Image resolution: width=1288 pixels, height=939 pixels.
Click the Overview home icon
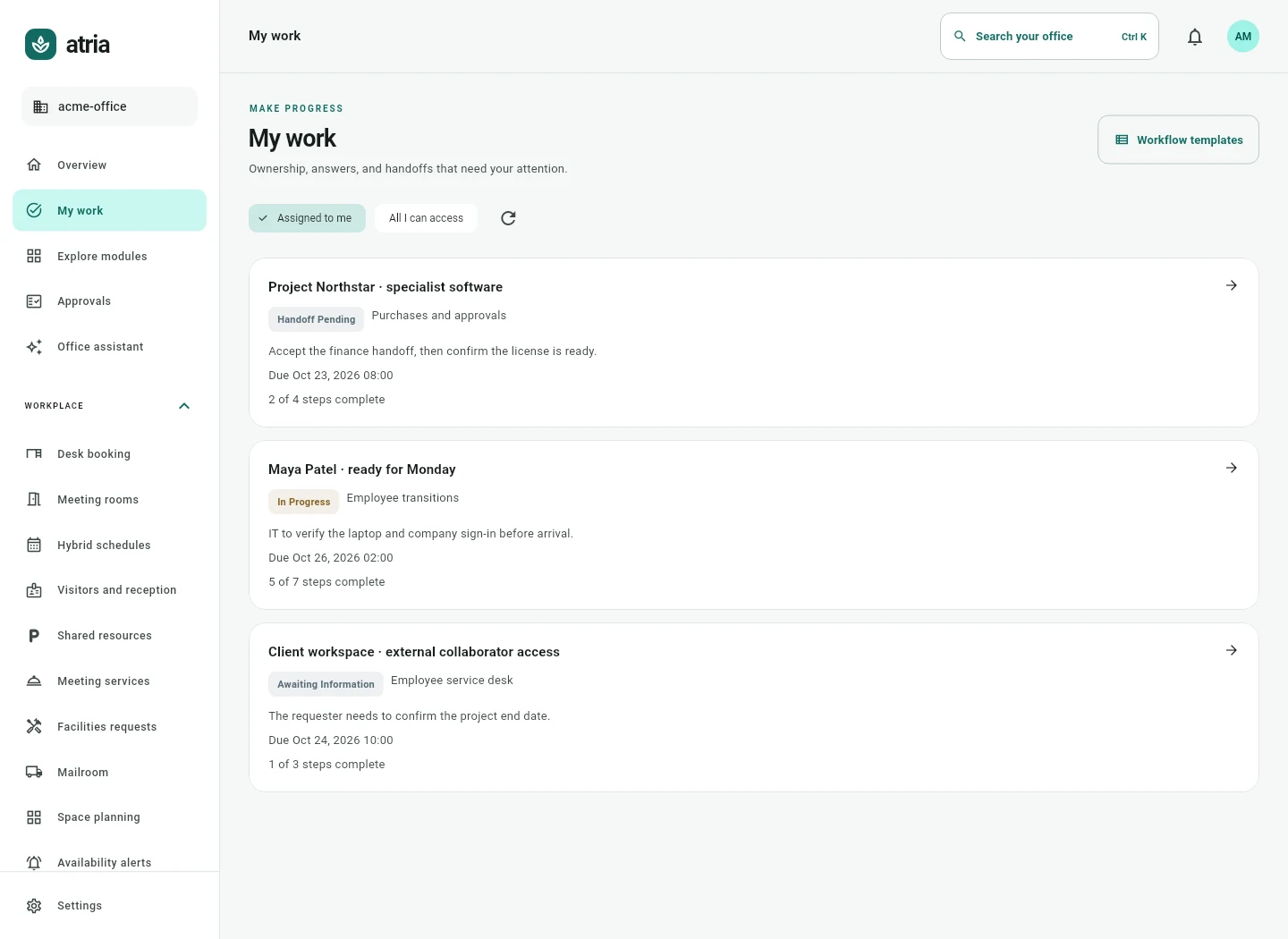[x=34, y=165]
